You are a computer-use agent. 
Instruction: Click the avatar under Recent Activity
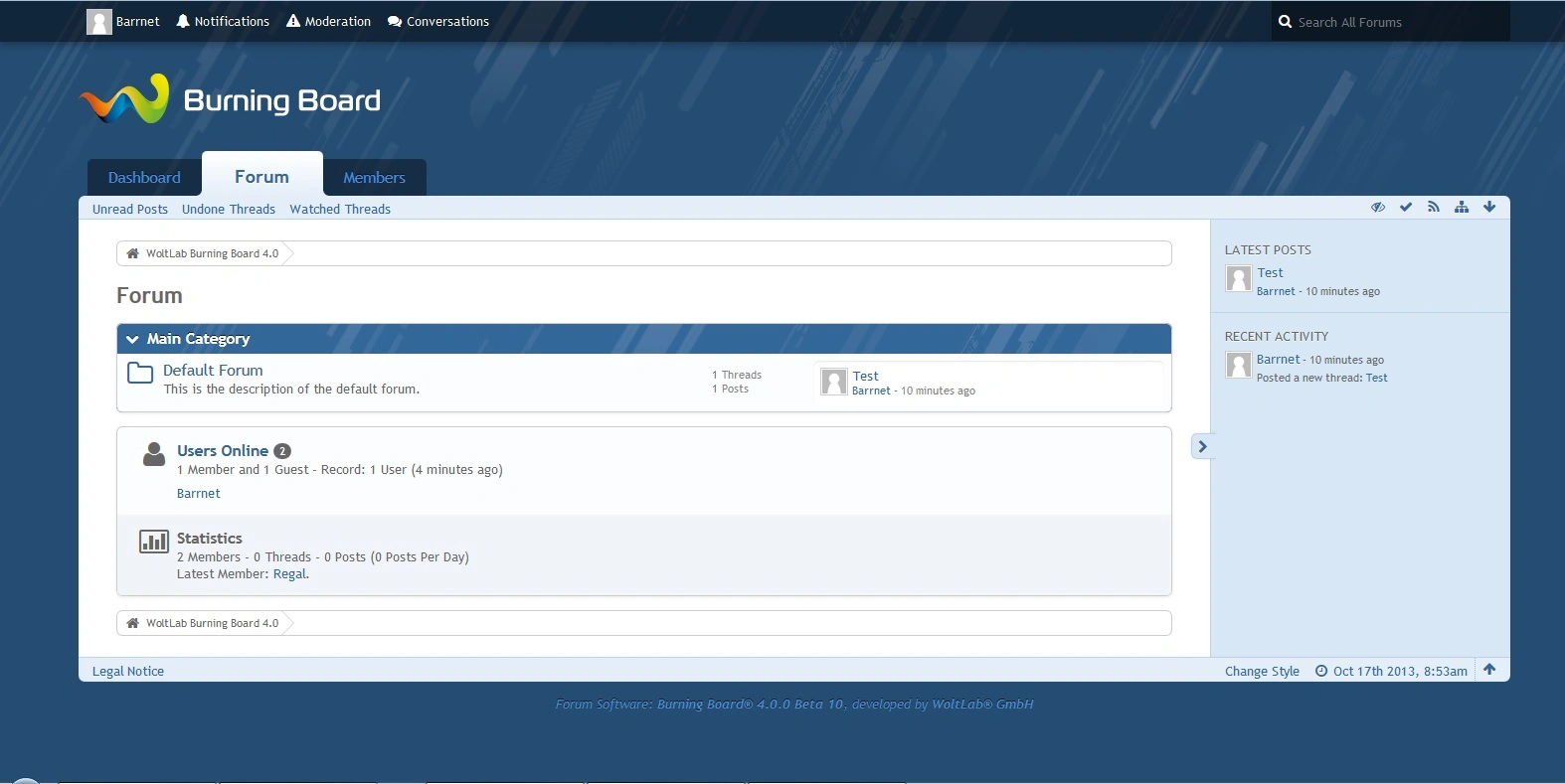coord(1238,366)
